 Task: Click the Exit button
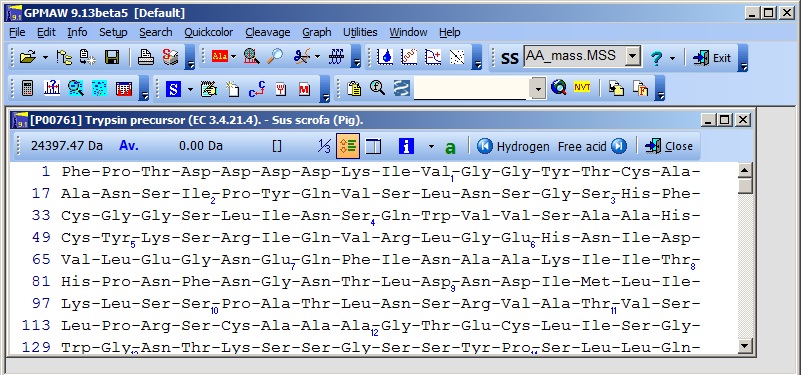click(711, 58)
